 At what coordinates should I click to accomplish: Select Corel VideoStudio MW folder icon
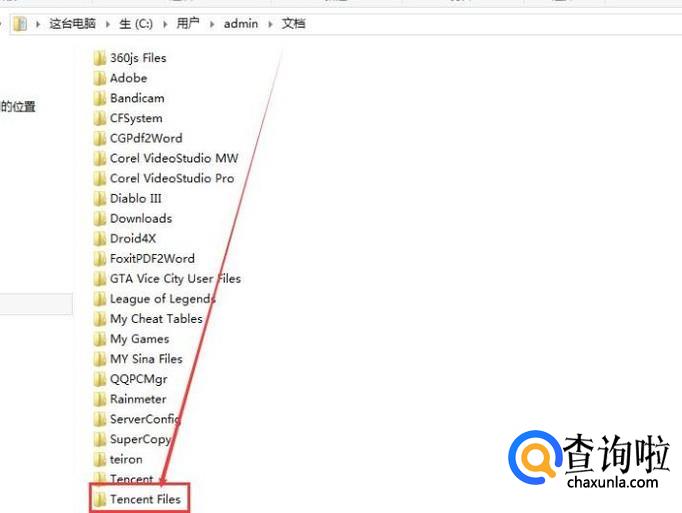100,158
